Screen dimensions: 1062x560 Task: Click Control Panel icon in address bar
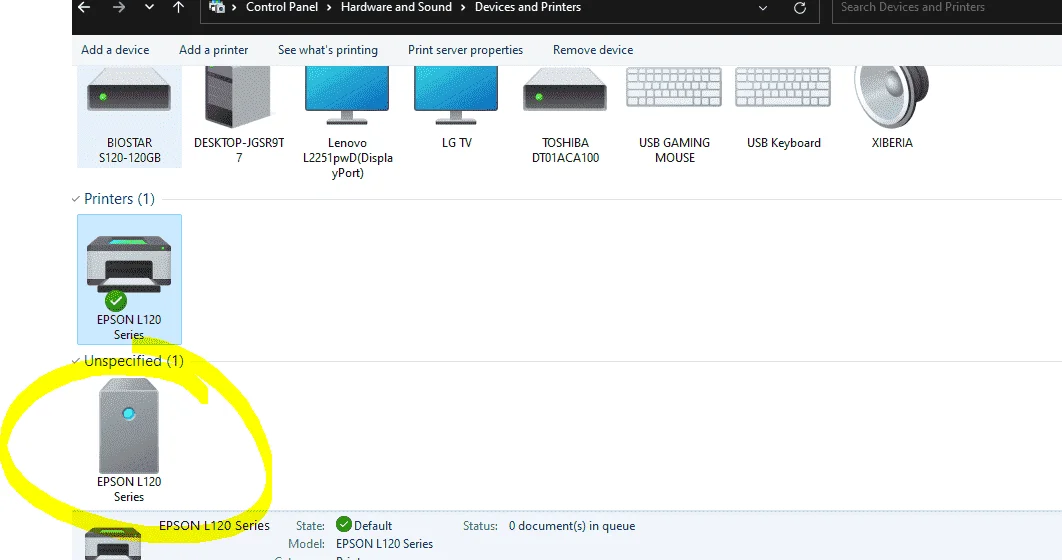pos(217,7)
